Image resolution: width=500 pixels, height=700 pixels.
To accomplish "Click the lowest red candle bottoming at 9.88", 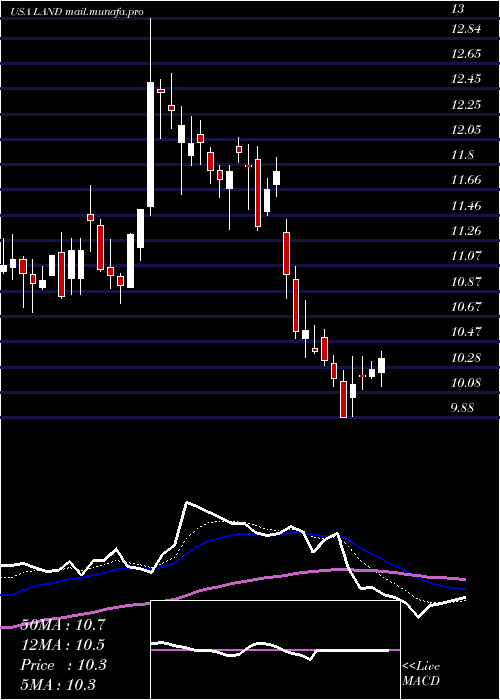I will 343,399.
